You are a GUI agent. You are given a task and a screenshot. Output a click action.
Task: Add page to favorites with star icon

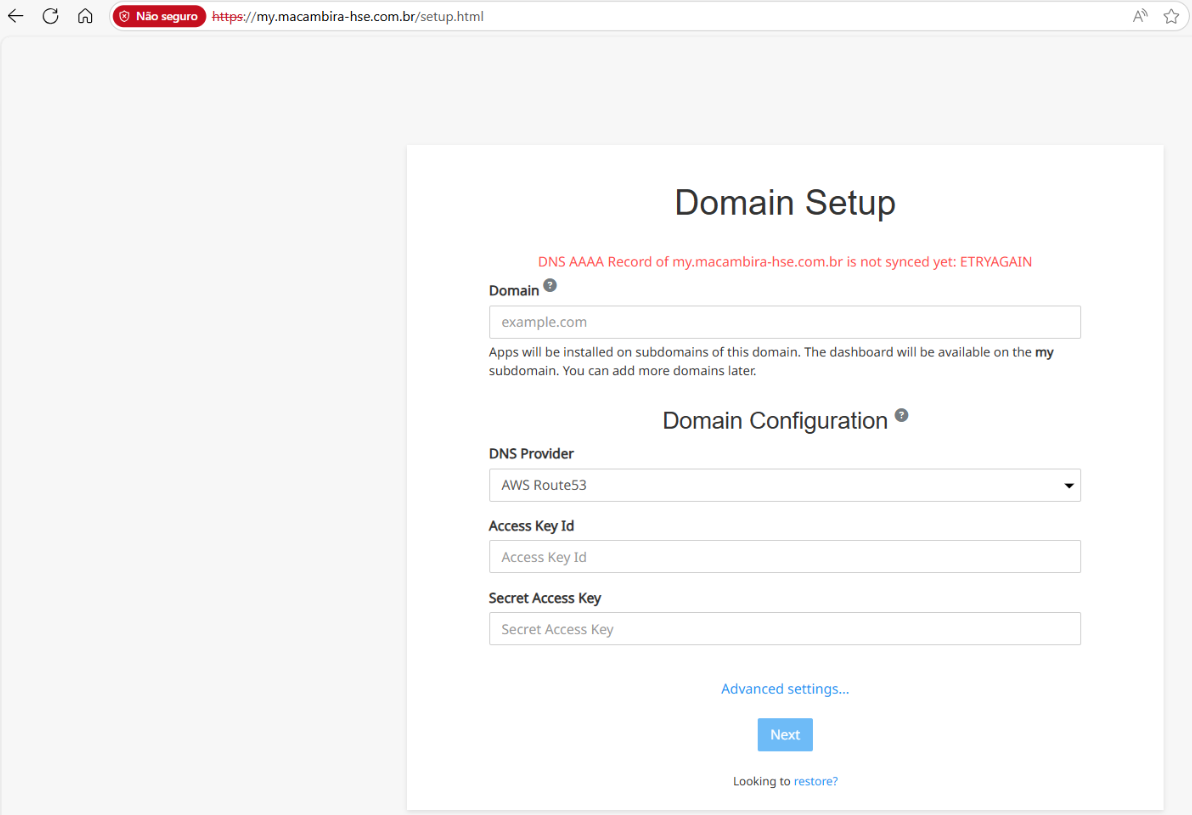[x=1171, y=16]
